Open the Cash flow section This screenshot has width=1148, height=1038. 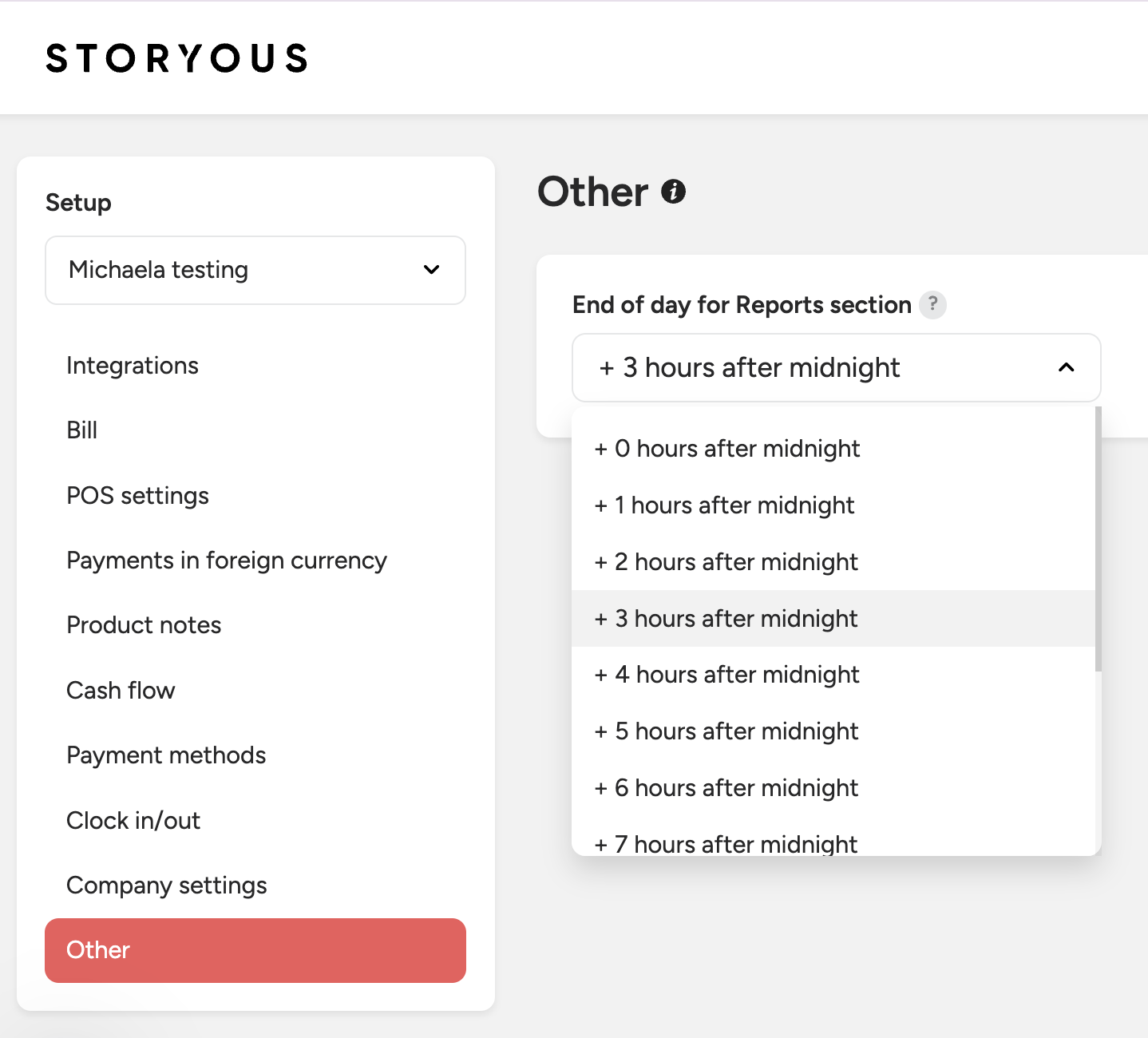(x=121, y=691)
